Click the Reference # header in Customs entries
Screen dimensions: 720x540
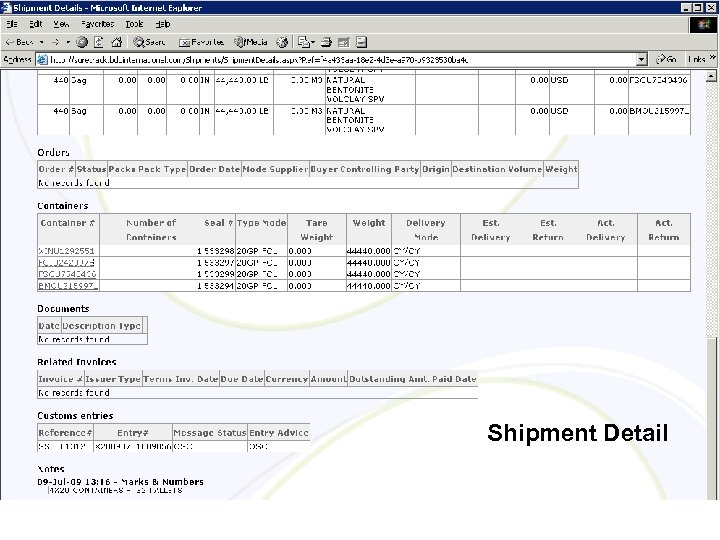coord(65,433)
